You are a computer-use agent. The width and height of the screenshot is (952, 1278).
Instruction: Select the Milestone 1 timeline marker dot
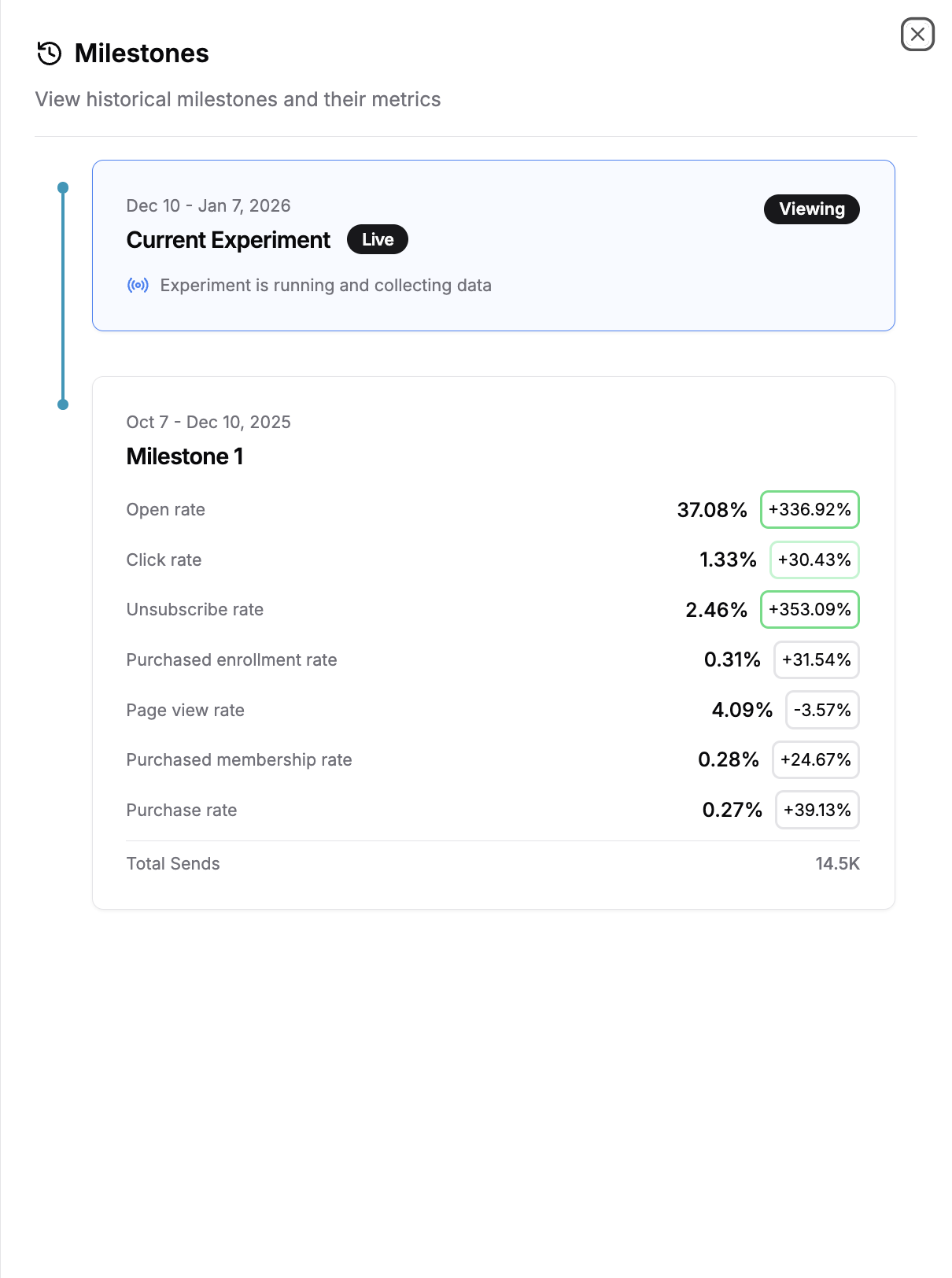pos(63,404)
